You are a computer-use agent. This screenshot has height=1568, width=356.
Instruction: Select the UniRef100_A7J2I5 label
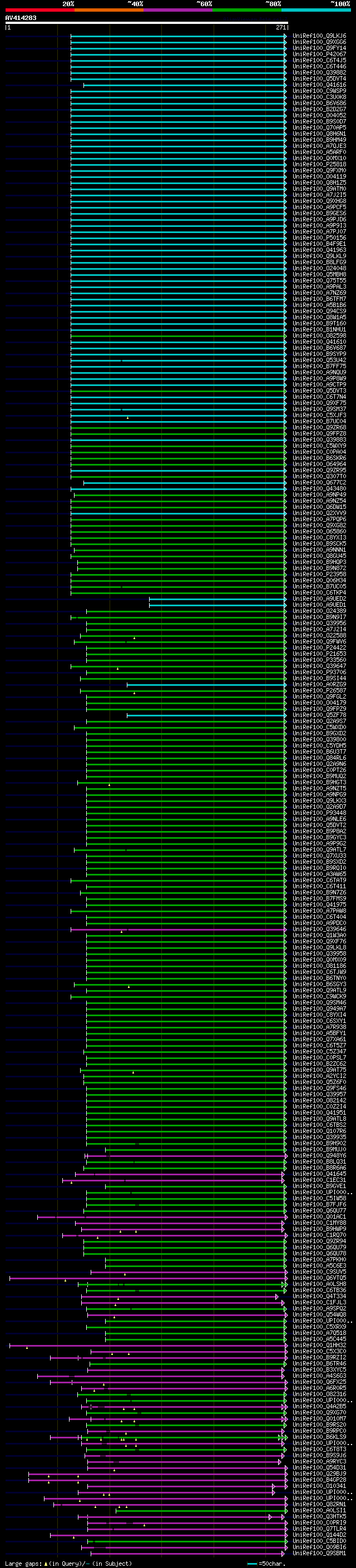point(319,195)
